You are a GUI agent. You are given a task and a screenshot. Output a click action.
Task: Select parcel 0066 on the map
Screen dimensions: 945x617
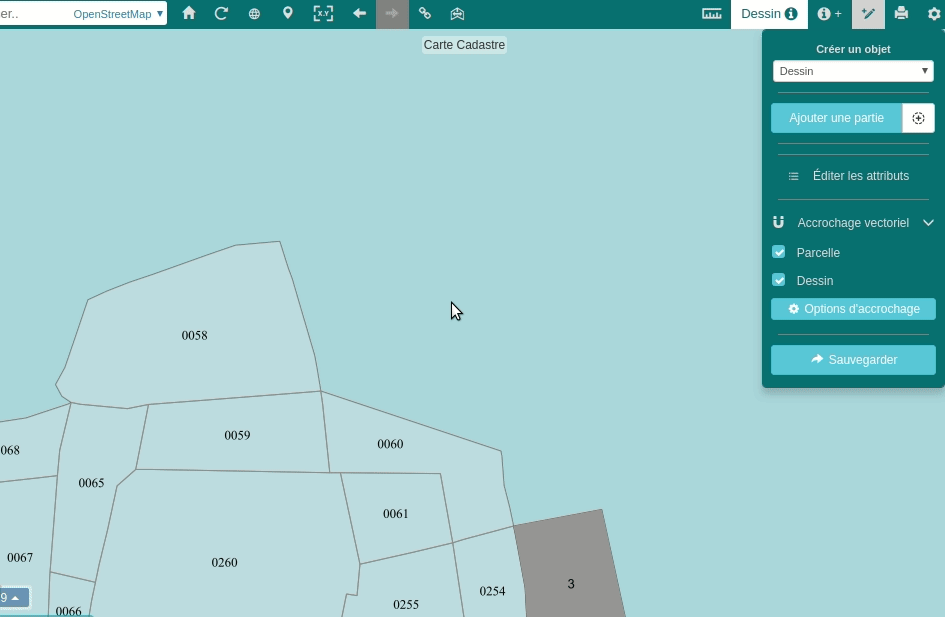(x=69, y=610)
